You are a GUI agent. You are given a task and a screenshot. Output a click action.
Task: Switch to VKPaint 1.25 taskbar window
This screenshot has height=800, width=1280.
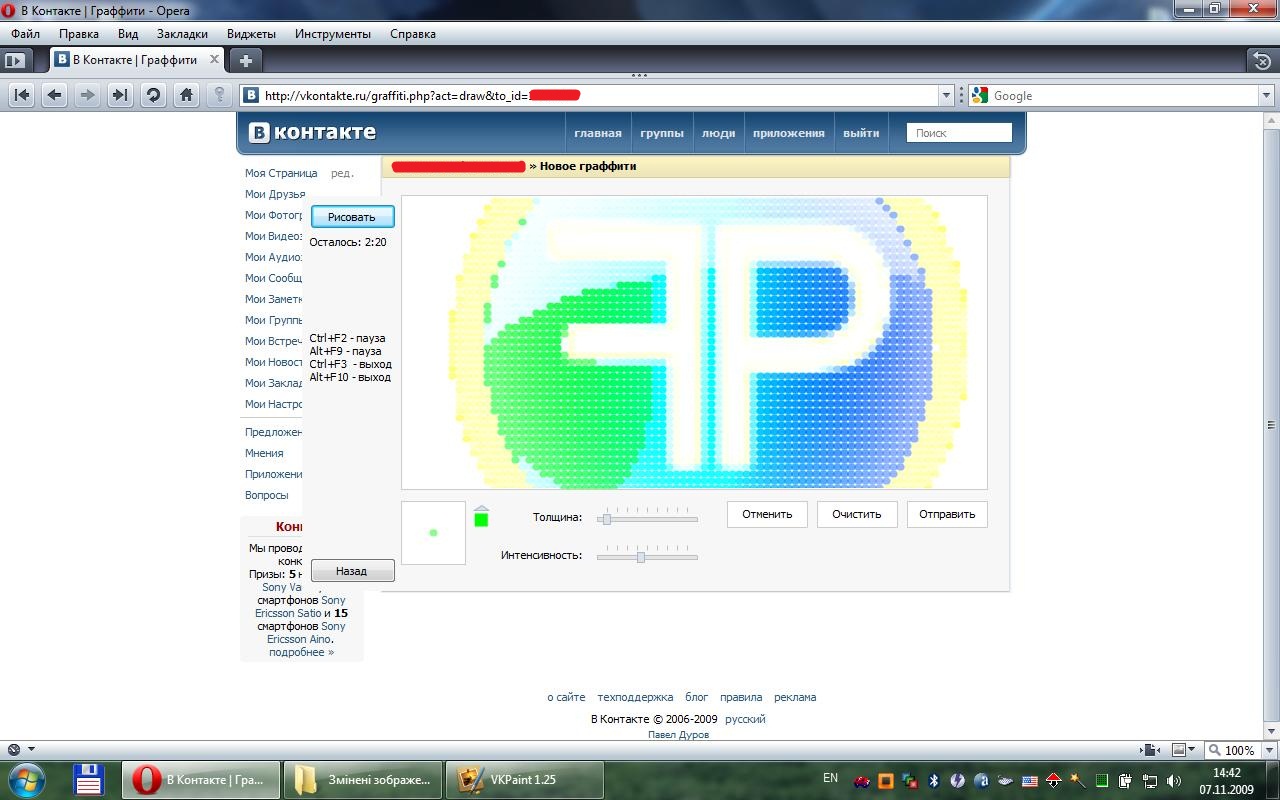point(525,779)
